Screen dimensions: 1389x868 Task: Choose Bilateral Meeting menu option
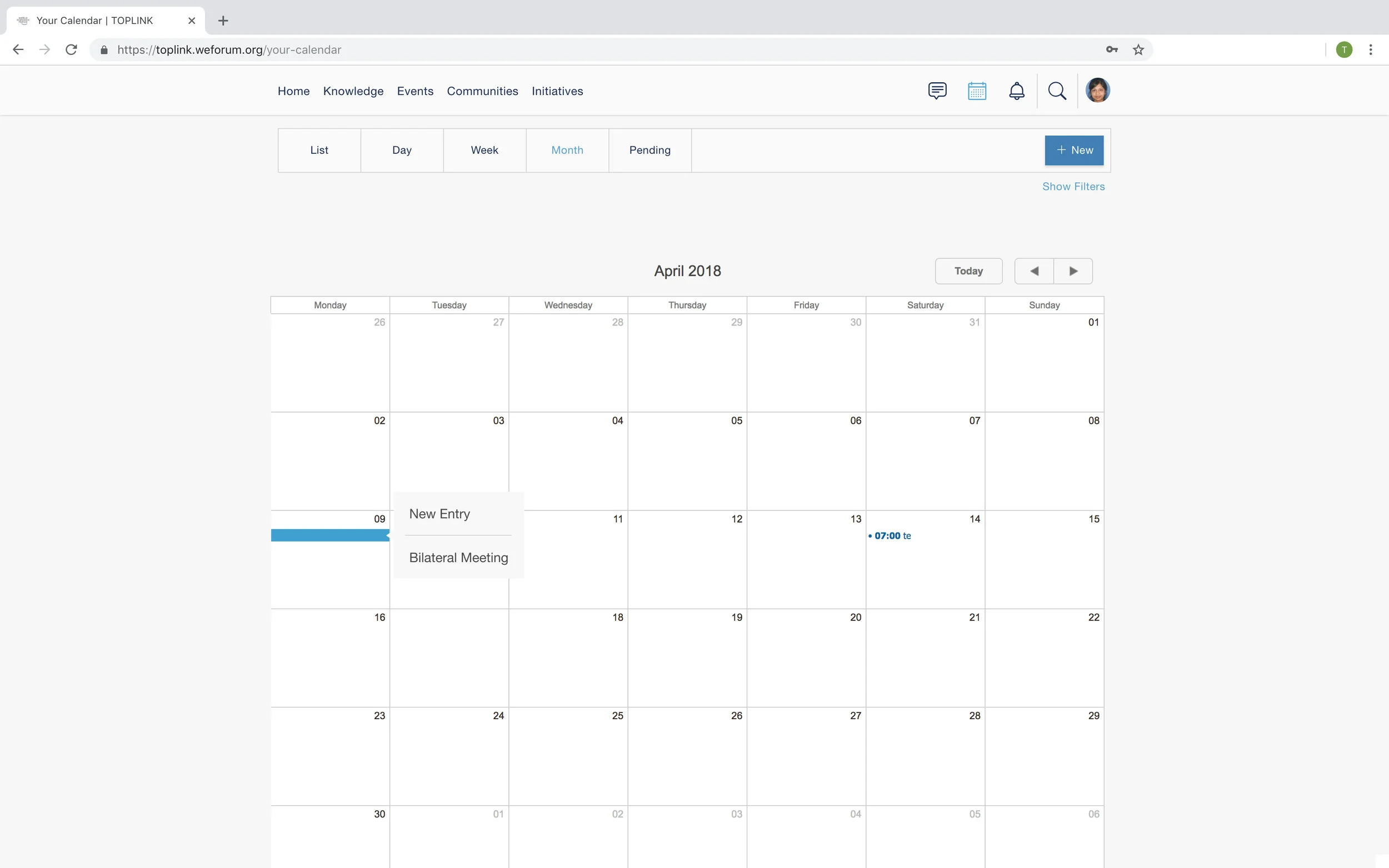[x=458, y=558]
